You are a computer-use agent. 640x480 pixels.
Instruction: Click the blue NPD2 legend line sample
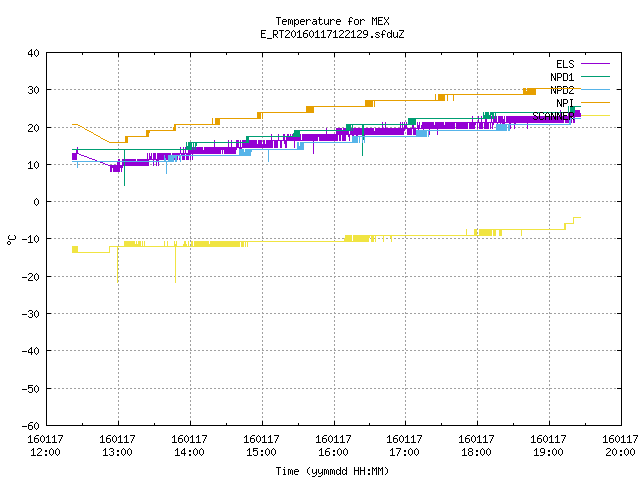(x=595, y=89)
